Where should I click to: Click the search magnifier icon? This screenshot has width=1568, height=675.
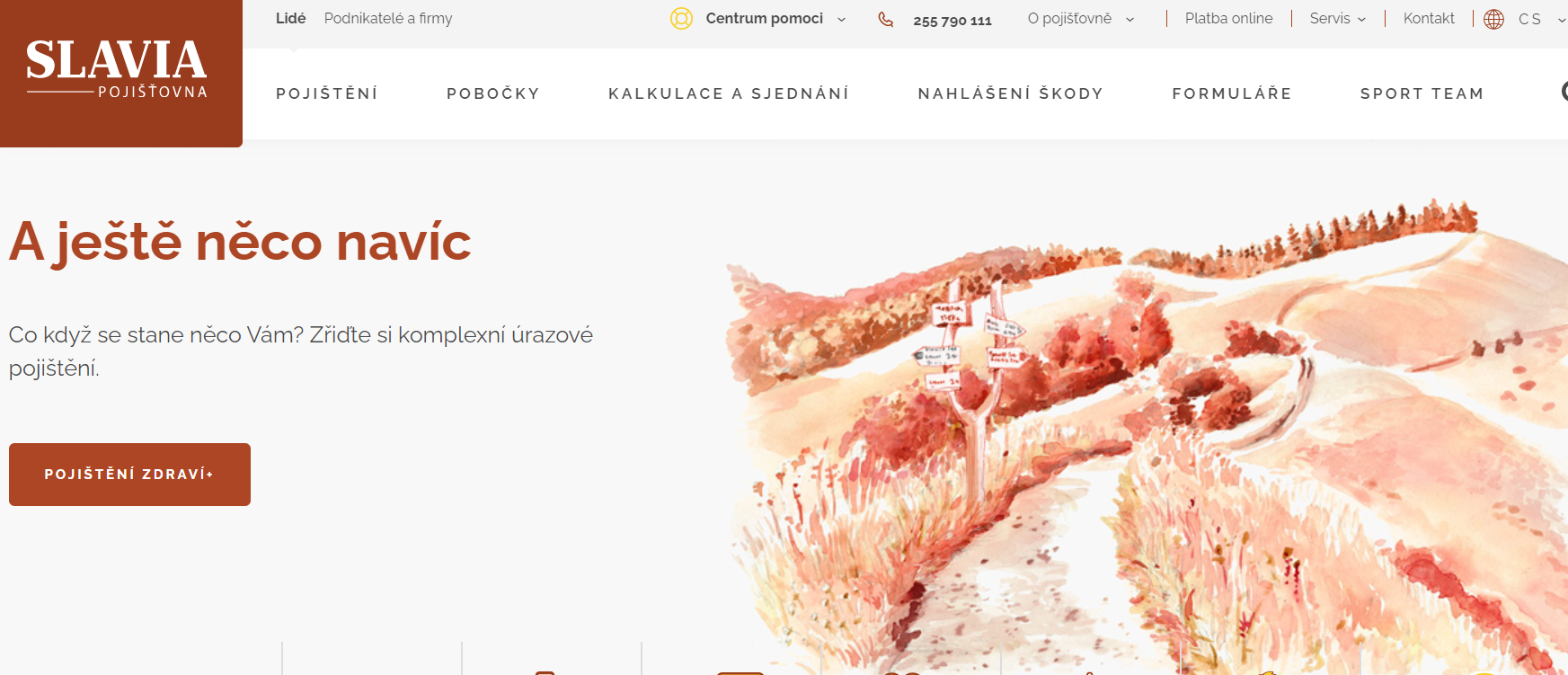pyautogui.click(x=1564, y=92)
